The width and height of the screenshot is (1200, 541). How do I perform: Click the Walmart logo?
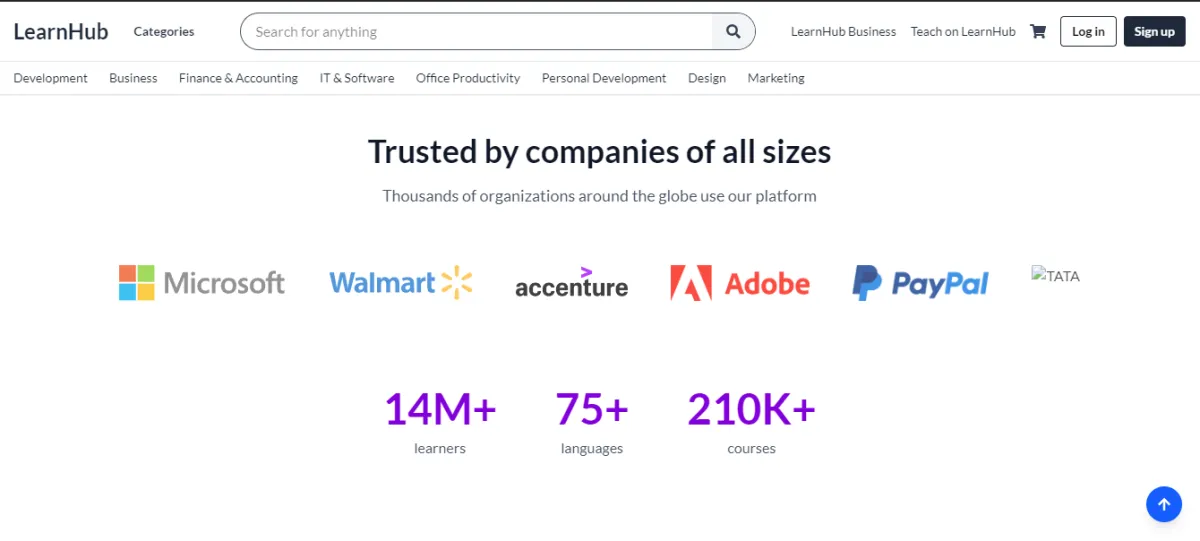tap(400, 283)
